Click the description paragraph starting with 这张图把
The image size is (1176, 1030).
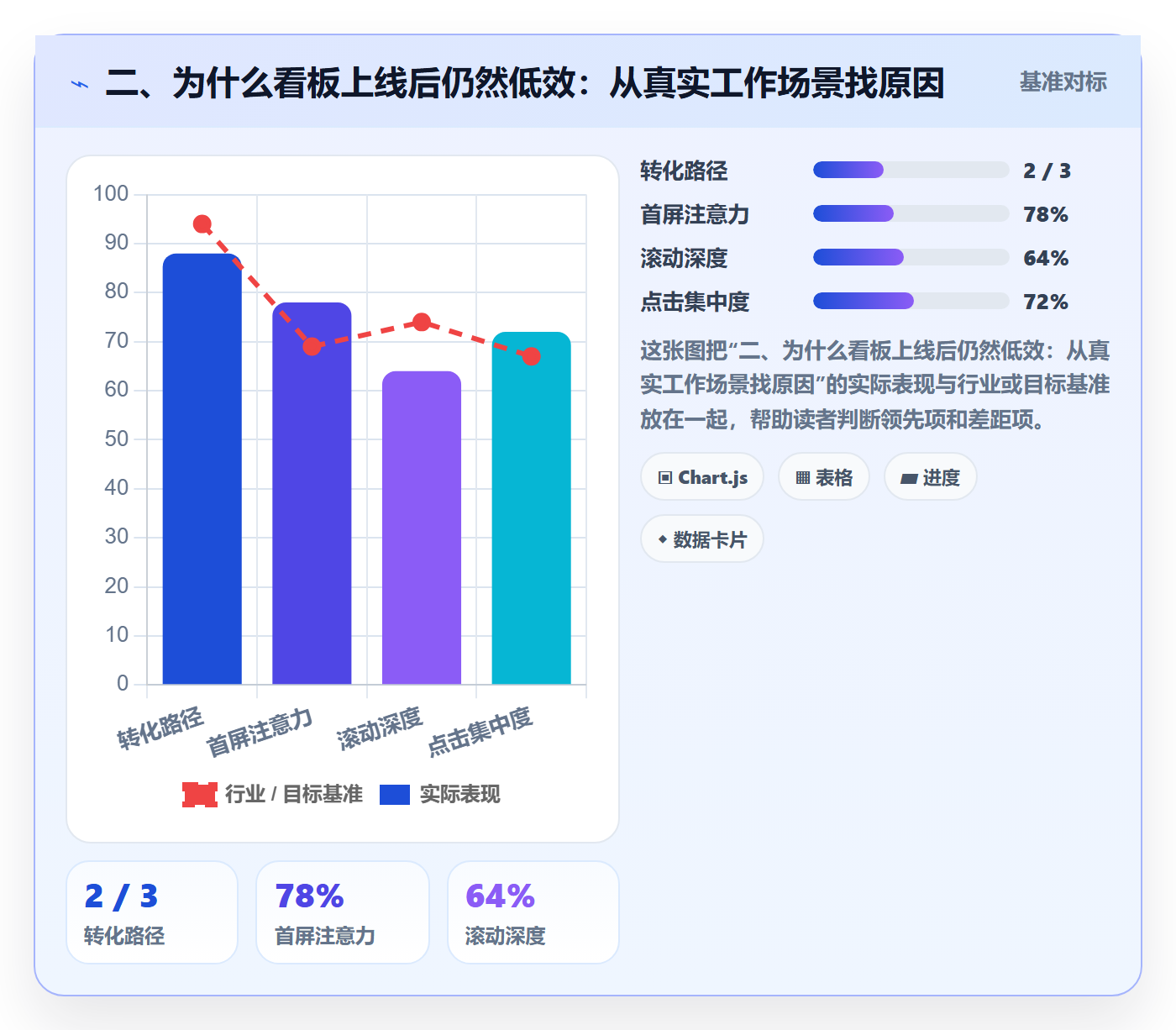tap(875, 385)
